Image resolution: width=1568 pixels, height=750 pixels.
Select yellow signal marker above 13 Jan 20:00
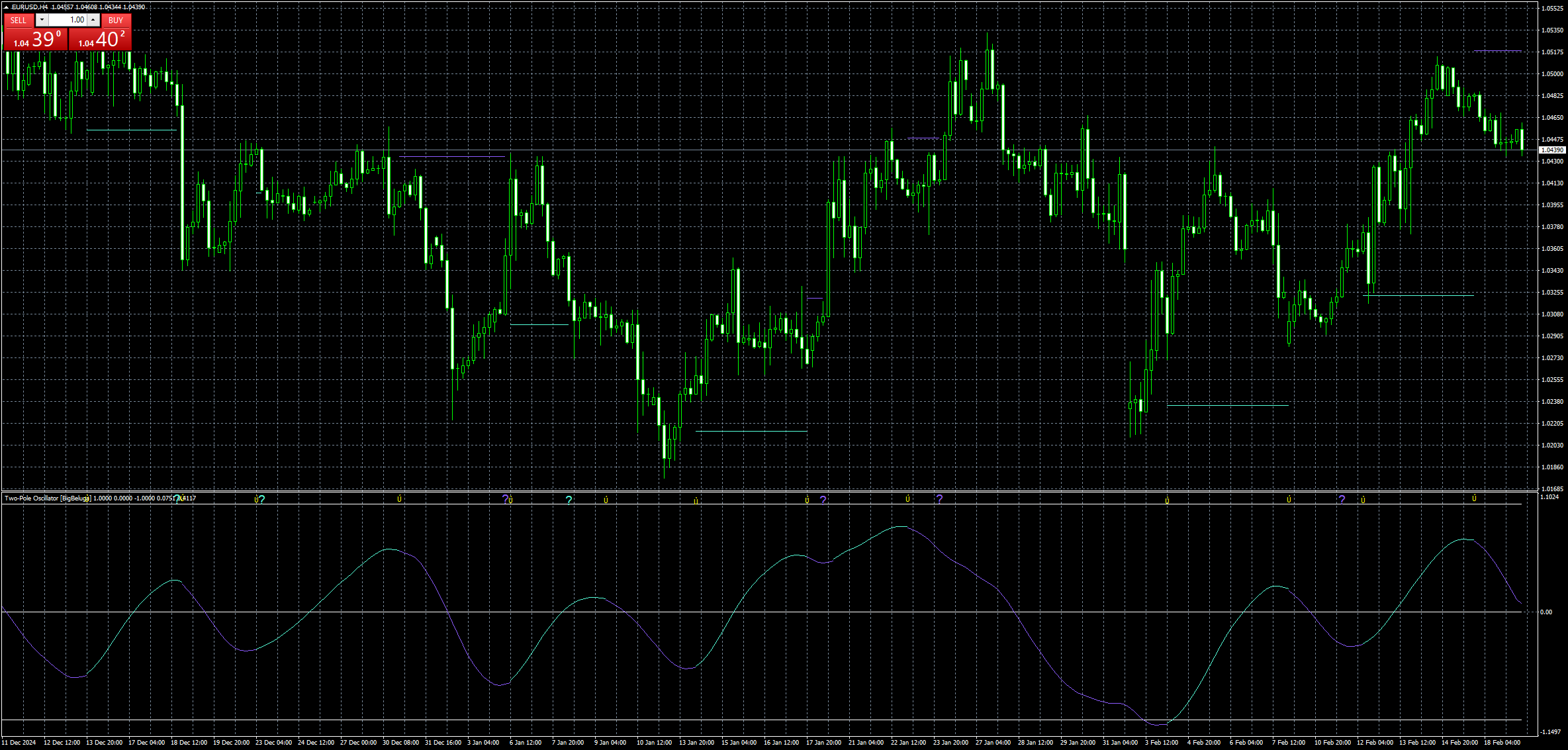point(696,501)
